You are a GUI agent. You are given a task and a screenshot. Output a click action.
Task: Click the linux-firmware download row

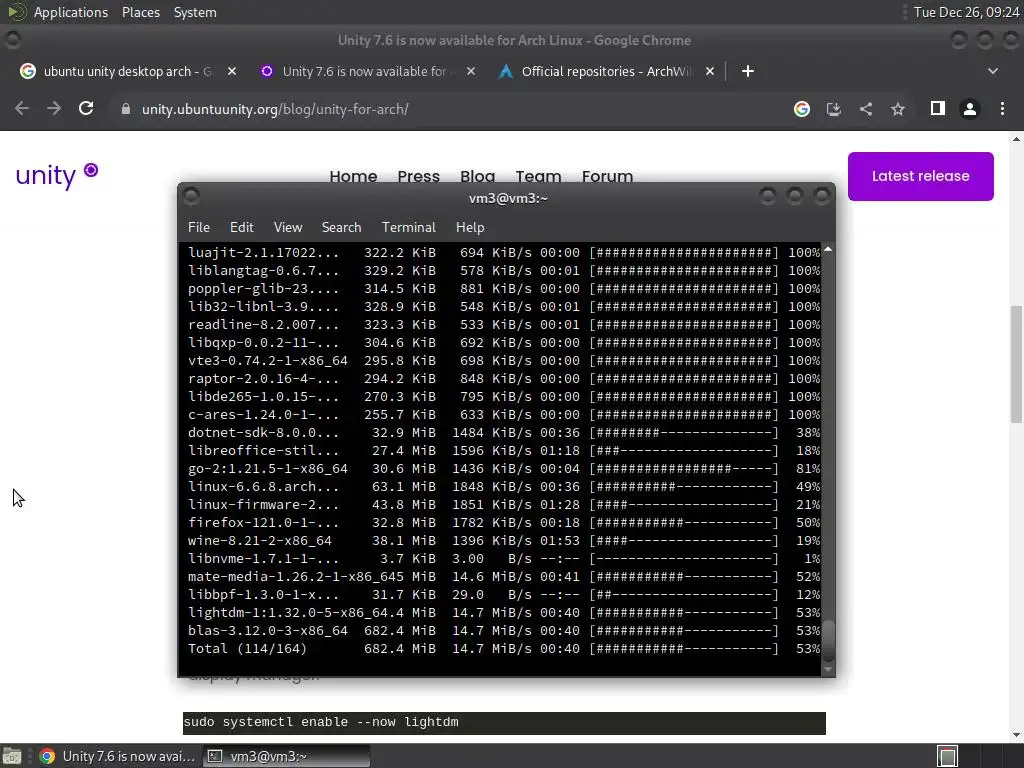[x=504, y=505]
